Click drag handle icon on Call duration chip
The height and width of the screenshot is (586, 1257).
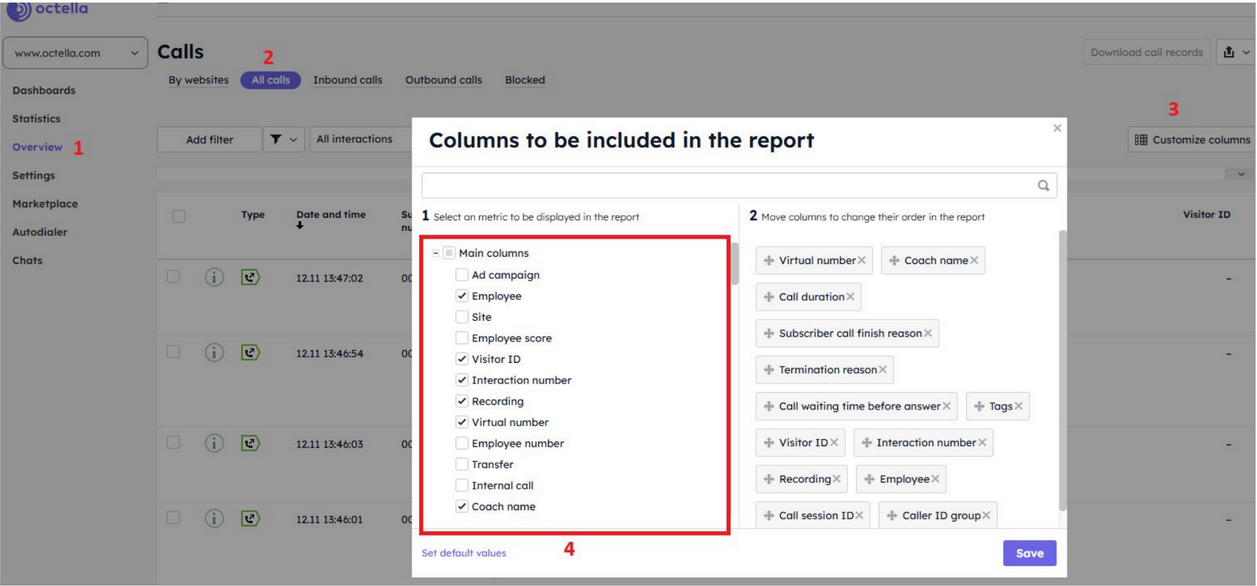coord(768,297)
